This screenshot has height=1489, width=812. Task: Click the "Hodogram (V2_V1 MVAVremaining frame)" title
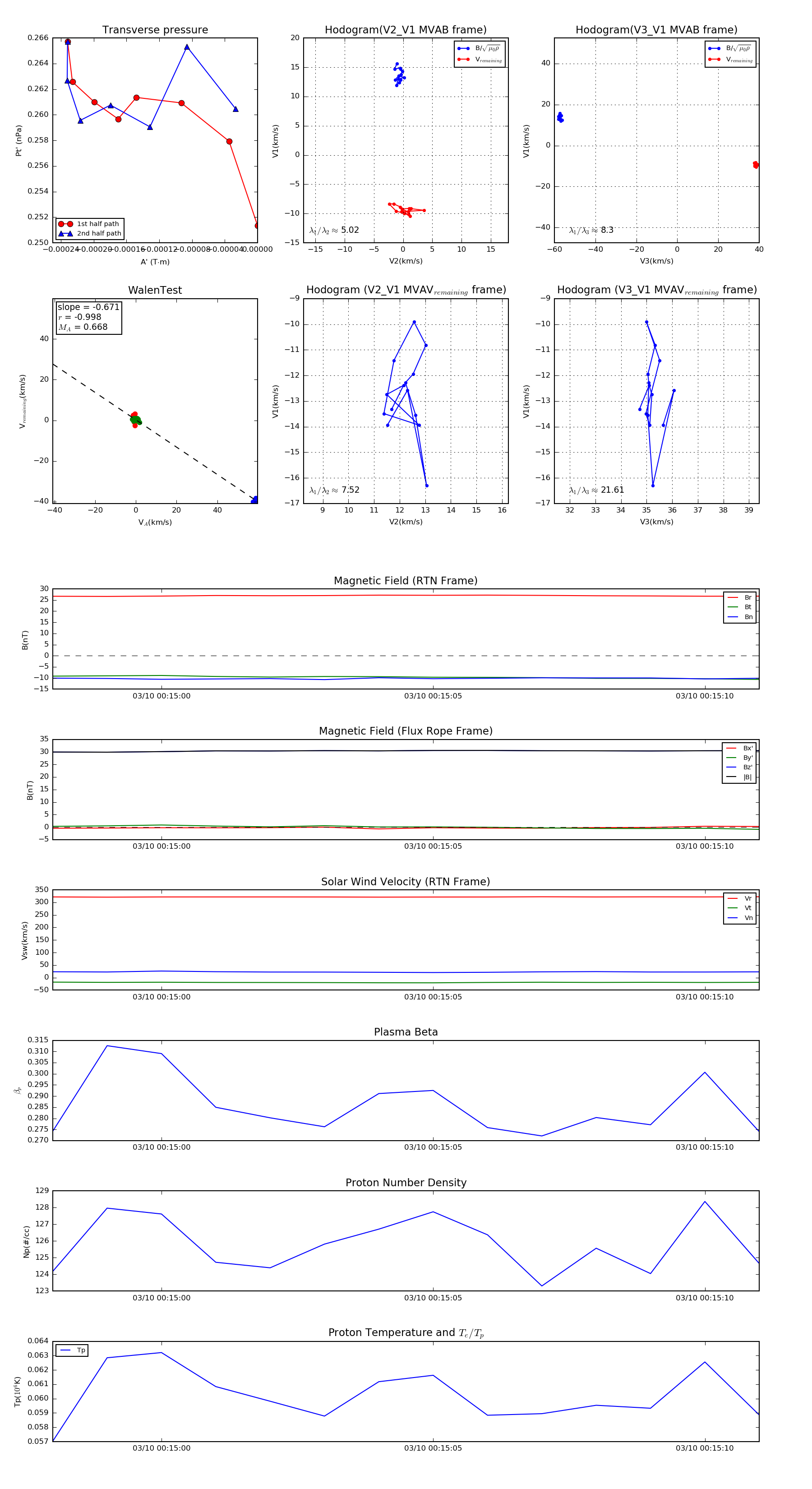[x=406, y=290]
